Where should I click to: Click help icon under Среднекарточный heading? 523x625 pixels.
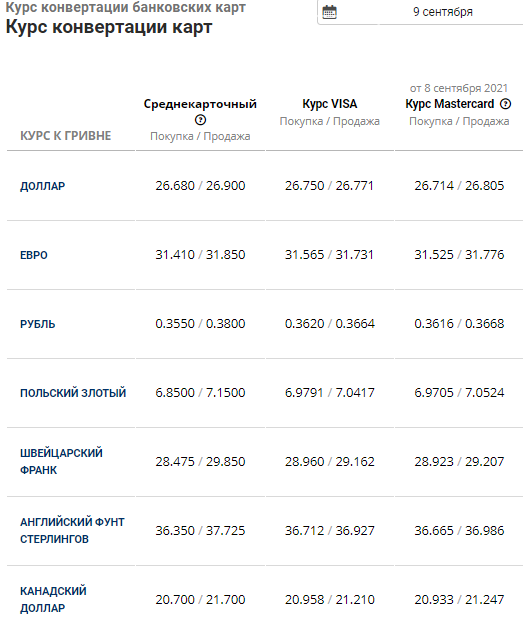point(200,120)
